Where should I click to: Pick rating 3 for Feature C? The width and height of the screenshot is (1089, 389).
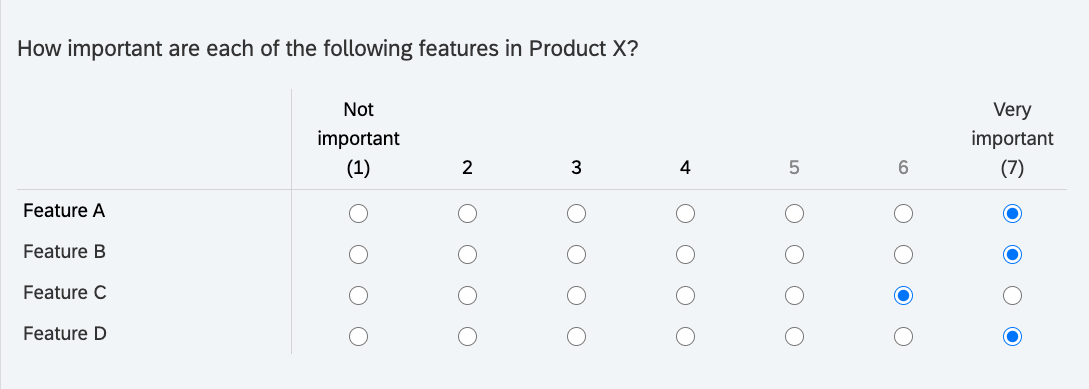[x=576, y=296]
